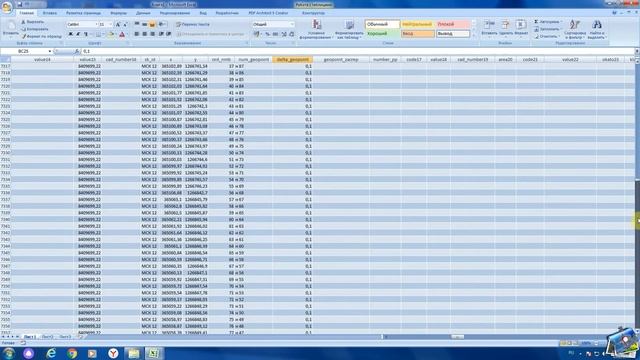Viewport: 640px width, 360px height.
Task: Click Копировать (Copy) in the clipboard group
Action: [x=35, y=29]
